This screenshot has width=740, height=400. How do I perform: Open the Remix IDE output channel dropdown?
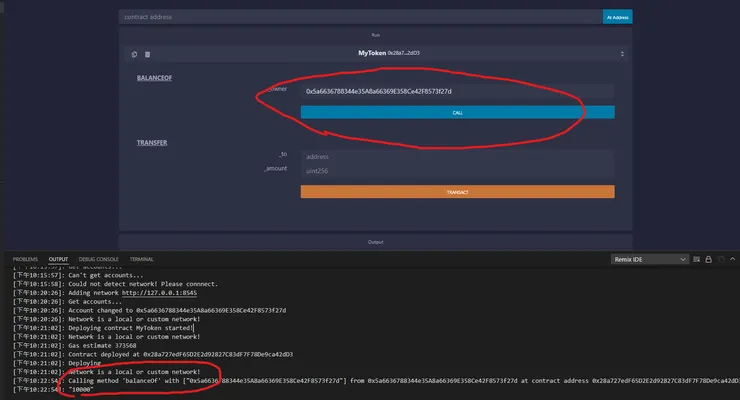click(x=649, y=259)
